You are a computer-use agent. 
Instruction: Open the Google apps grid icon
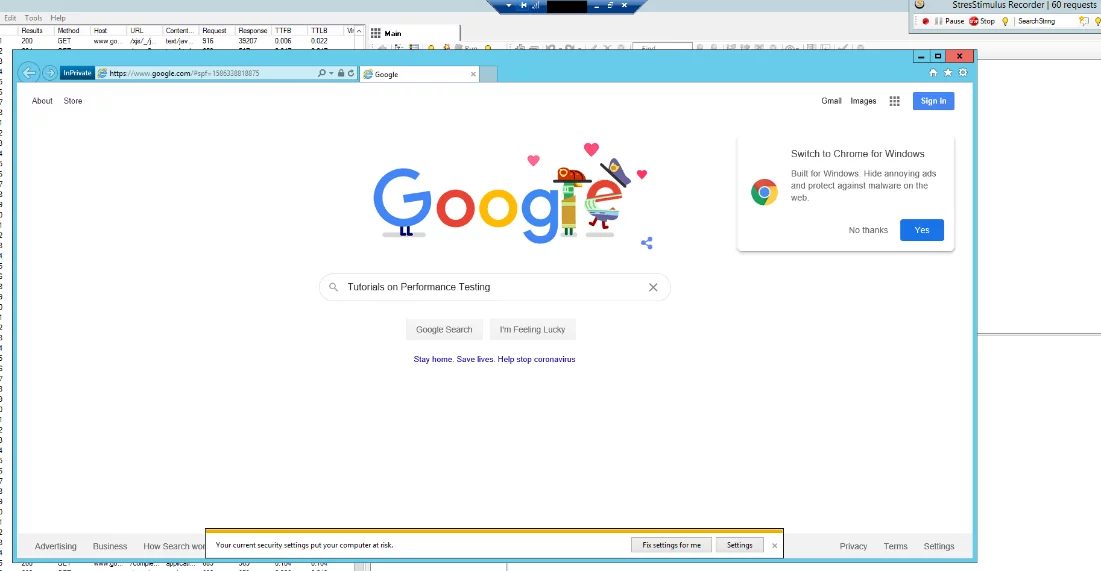pos(895,101)
